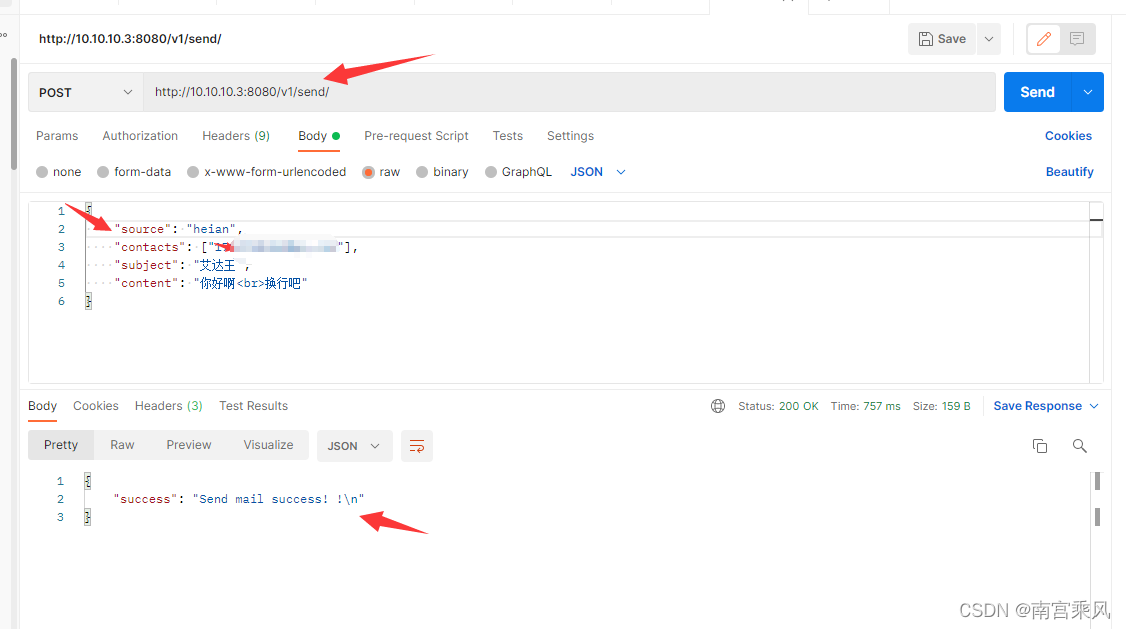Click the Cookies link
This screenshot has height=629, width=1126.
click(x=1068, y=136)
